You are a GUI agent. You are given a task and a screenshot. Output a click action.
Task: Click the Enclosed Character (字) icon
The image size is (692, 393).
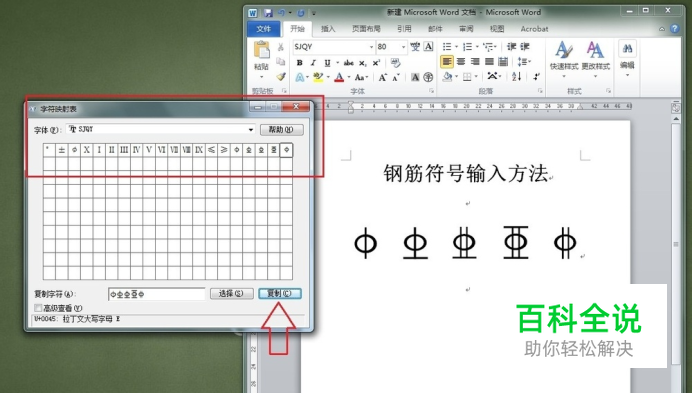coord(428,78)
